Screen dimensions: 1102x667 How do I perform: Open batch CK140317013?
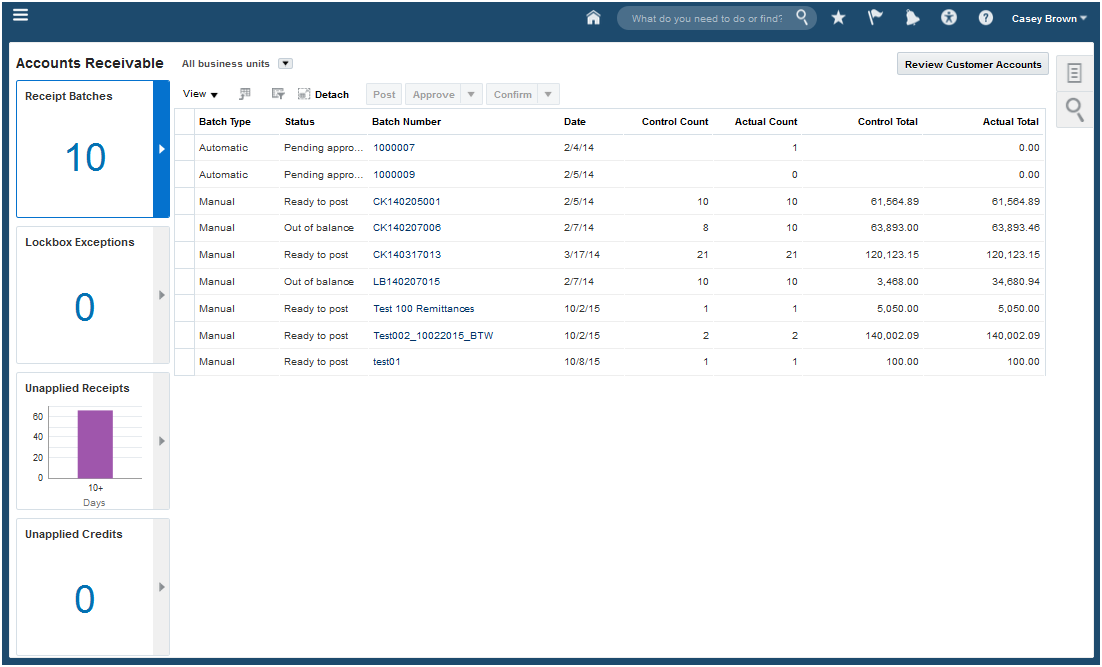click(406, 254)
